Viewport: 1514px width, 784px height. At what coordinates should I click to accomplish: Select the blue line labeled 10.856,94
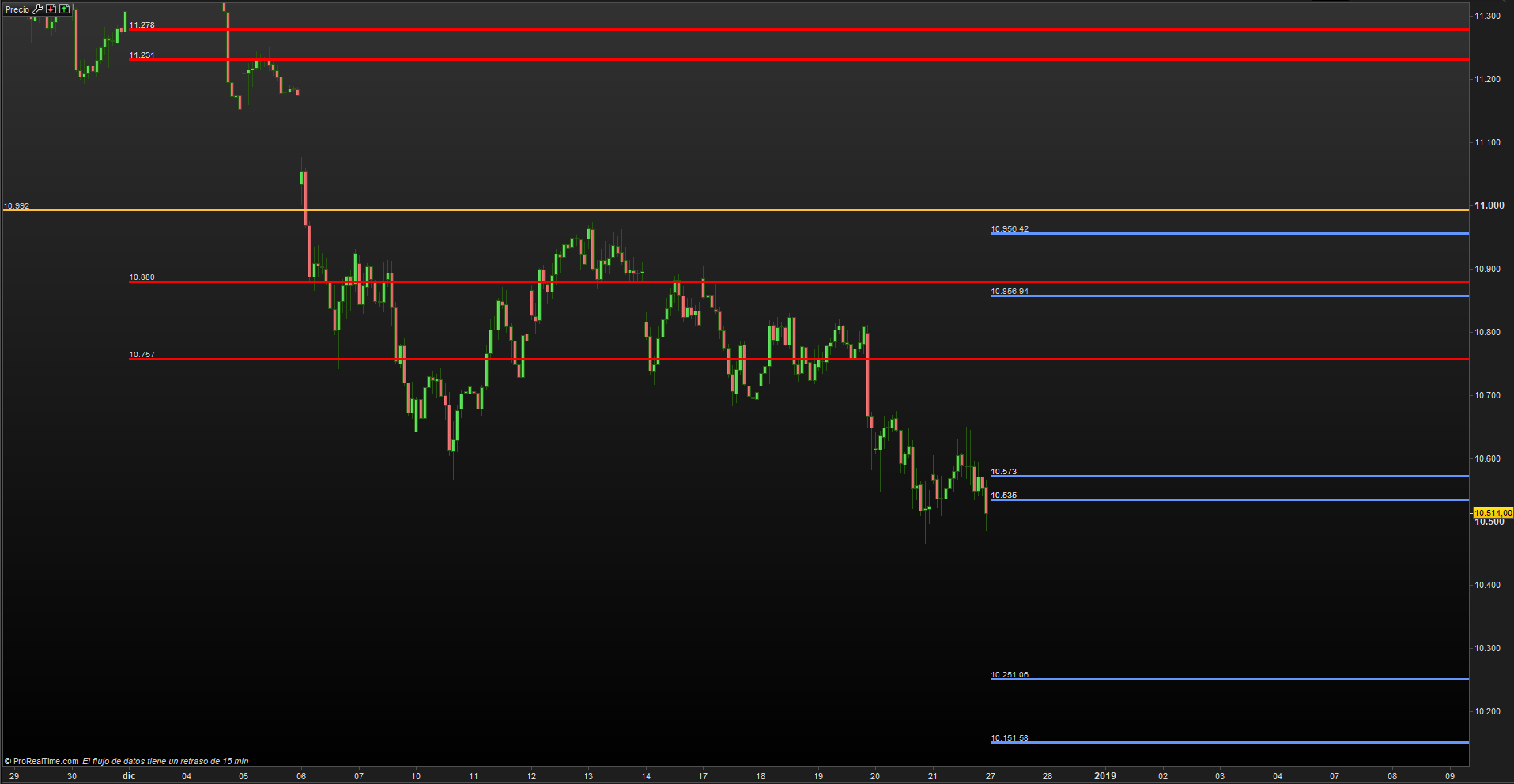click(1225, 296)
